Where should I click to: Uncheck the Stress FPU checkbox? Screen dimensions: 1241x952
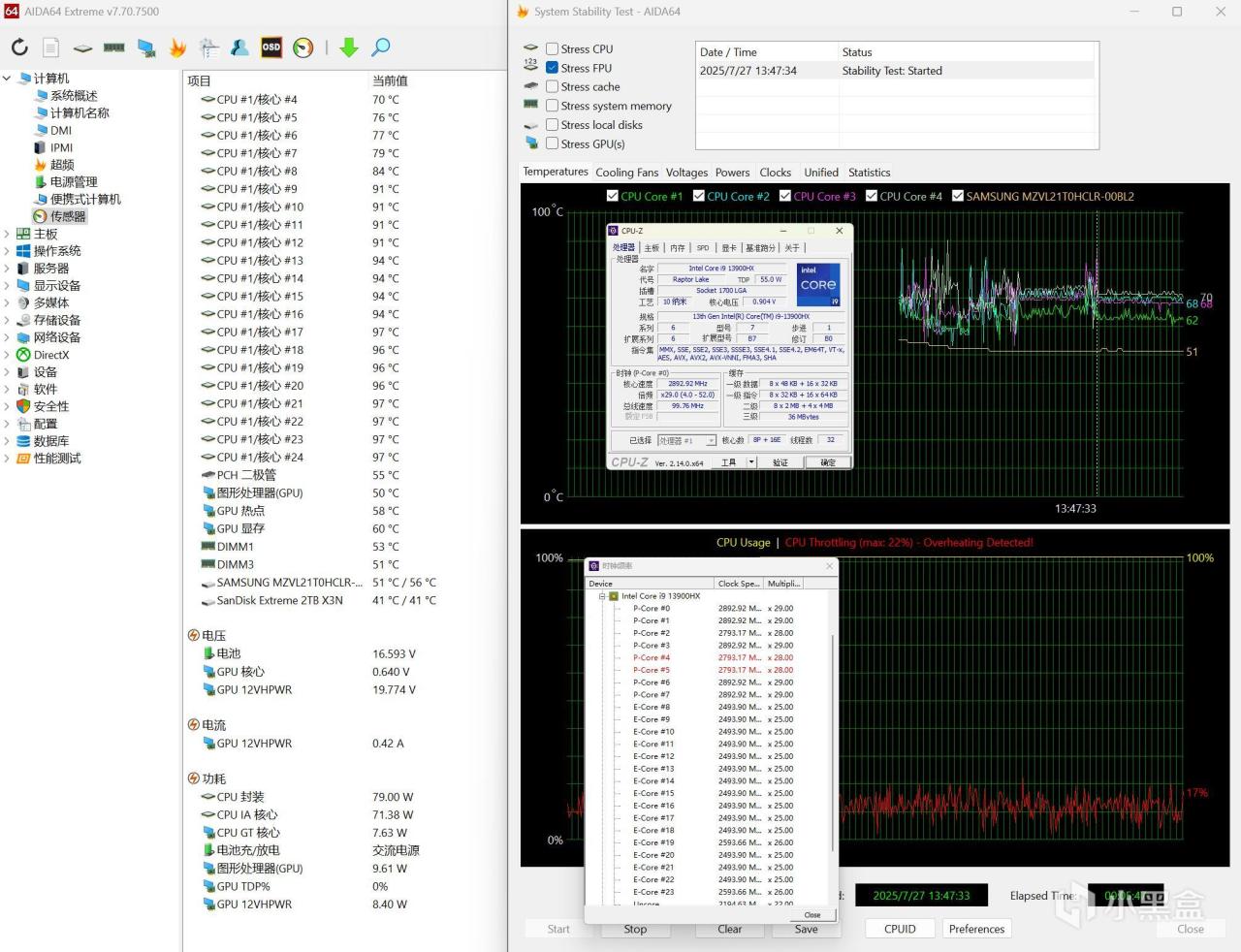[x=552, y=68]
